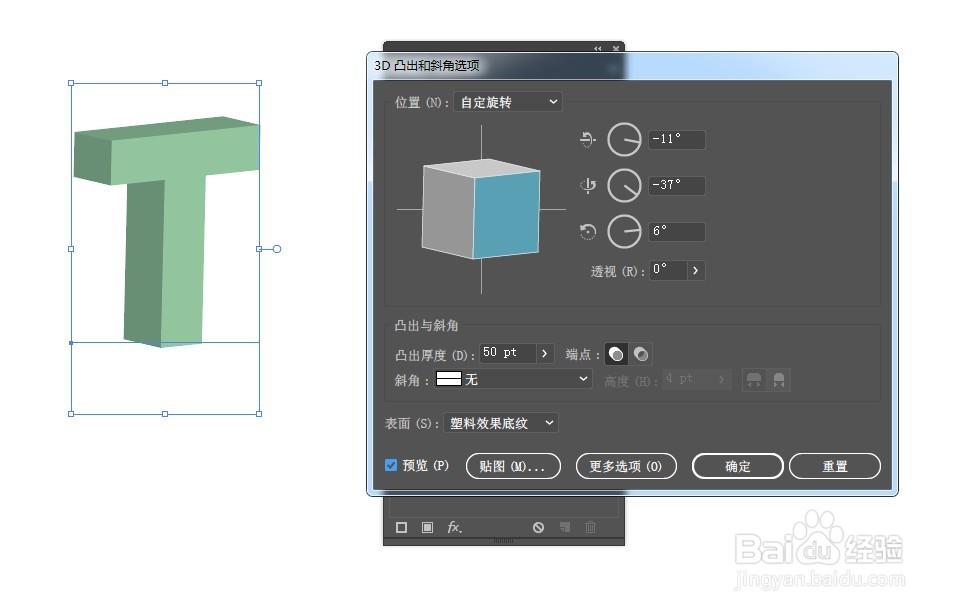Image resolution: width=958 pixels, height=612 pixels.
Task: Click the Duplicate Selected Item icon
Action: click(565, 527)
